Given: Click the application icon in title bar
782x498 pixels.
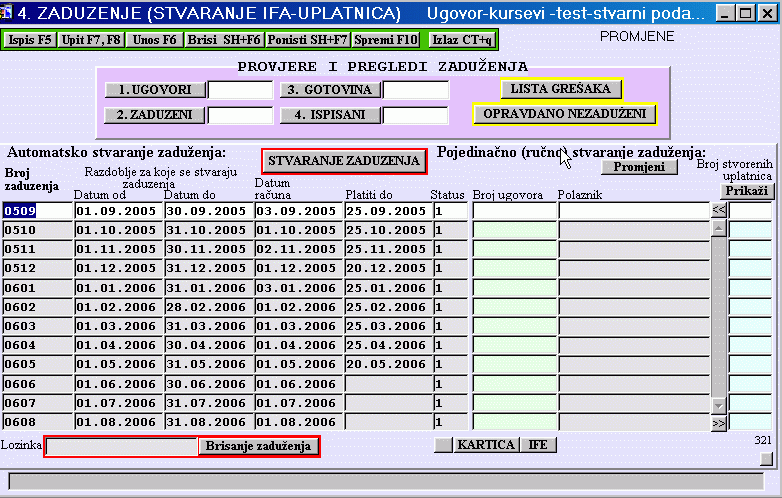Looking at the screenshot, I should [6, 12].
